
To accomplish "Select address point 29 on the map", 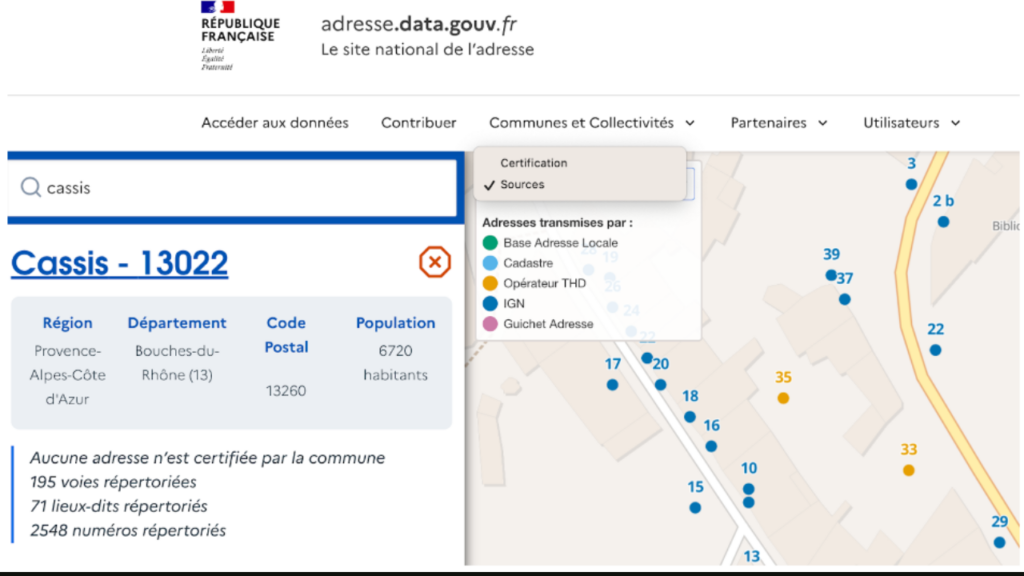I will pyautogui.click(x=999, y=542).
